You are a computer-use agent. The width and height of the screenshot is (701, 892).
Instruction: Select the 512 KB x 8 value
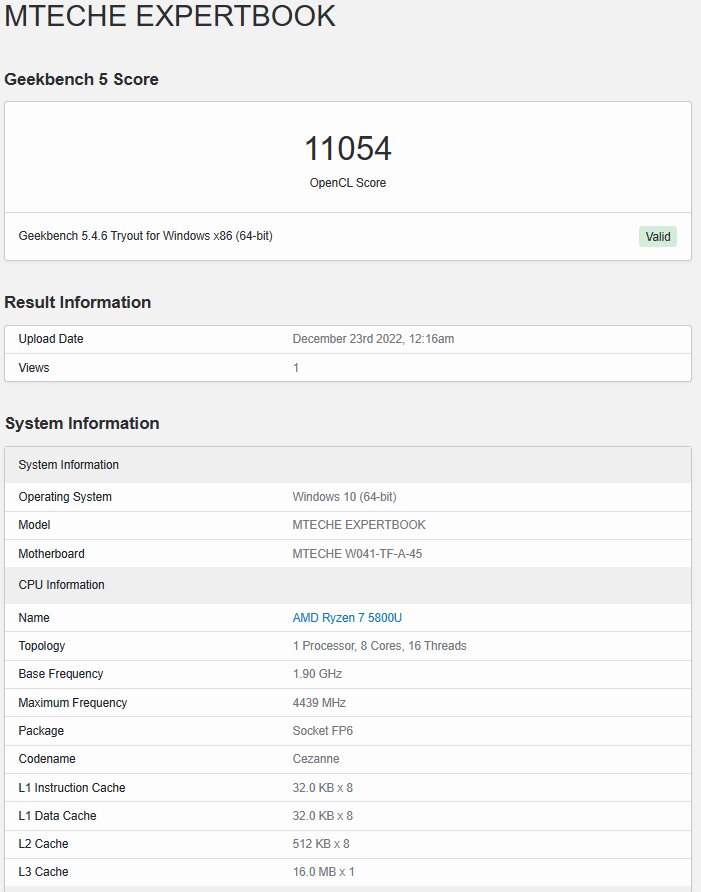tap(321, 844)
